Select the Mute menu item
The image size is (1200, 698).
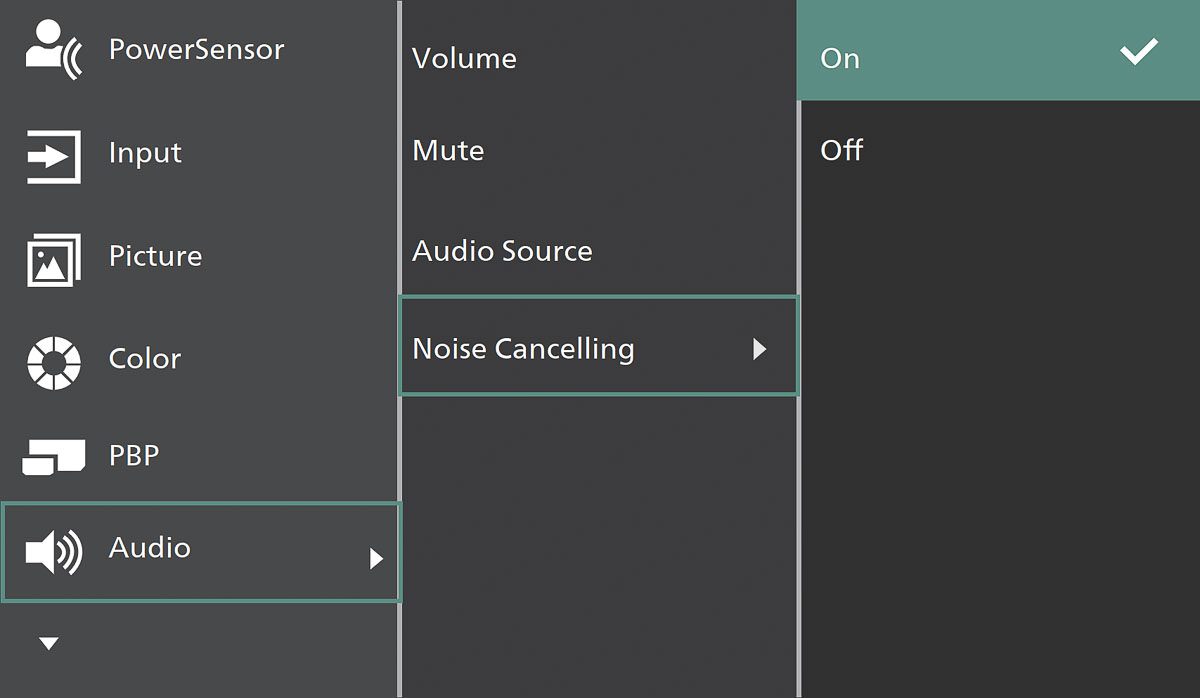click(x=448, y=151)
